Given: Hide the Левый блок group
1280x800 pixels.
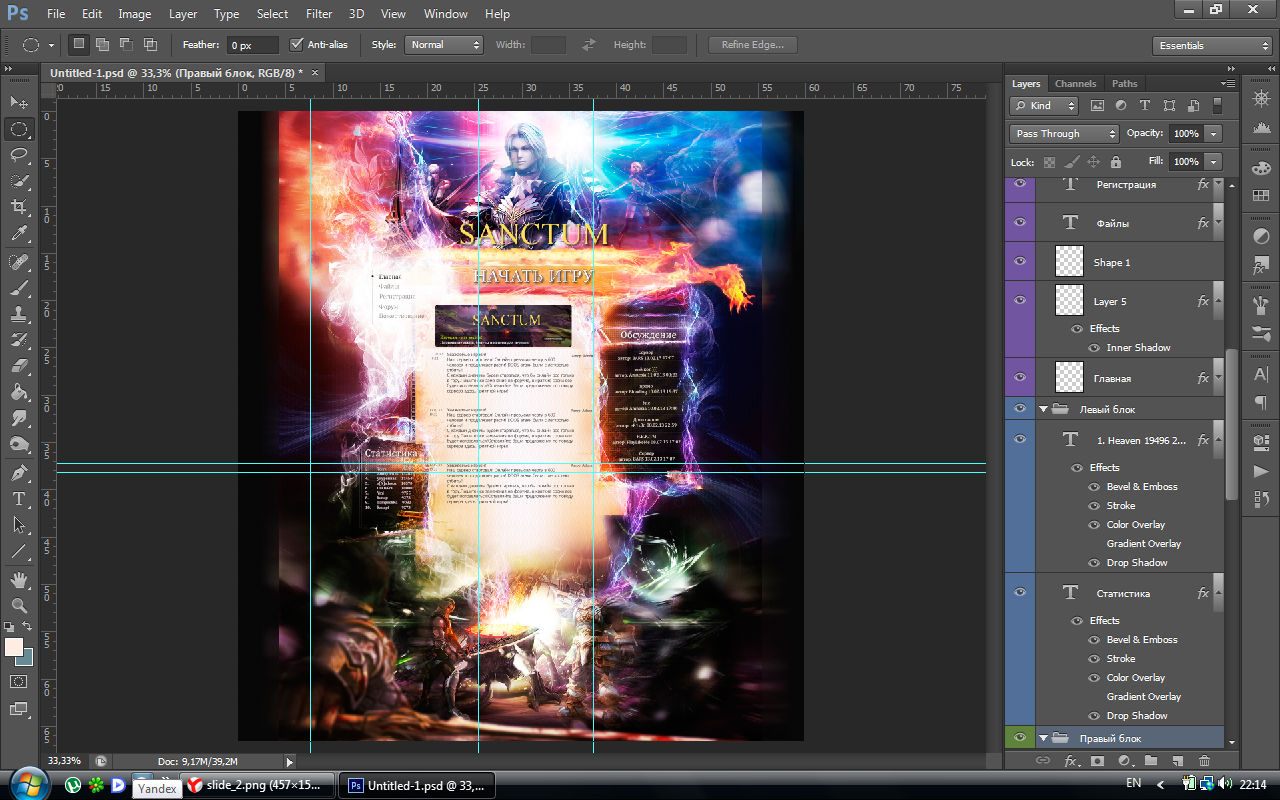Looking at the screenshot, I should click(x=1020, y=409).
